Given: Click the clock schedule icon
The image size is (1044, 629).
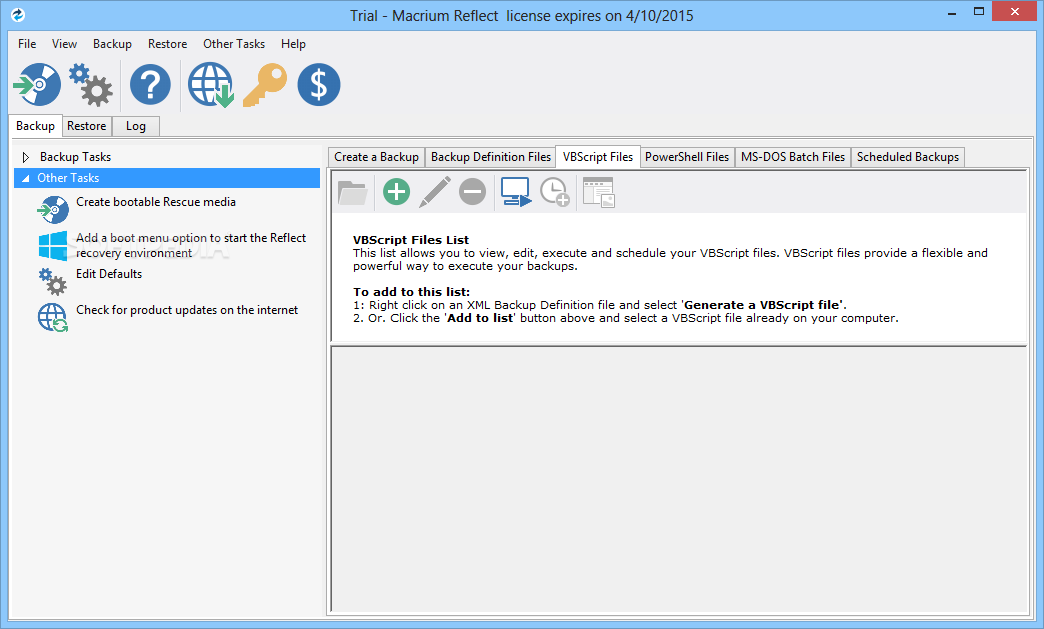Looking at the screenshot, I should 555,192.
